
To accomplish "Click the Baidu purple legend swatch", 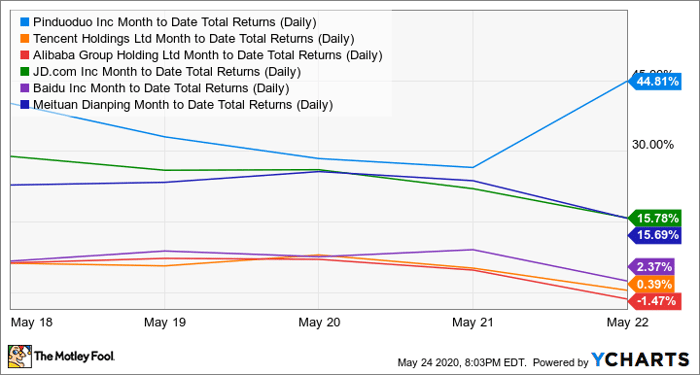I will 25,88.
